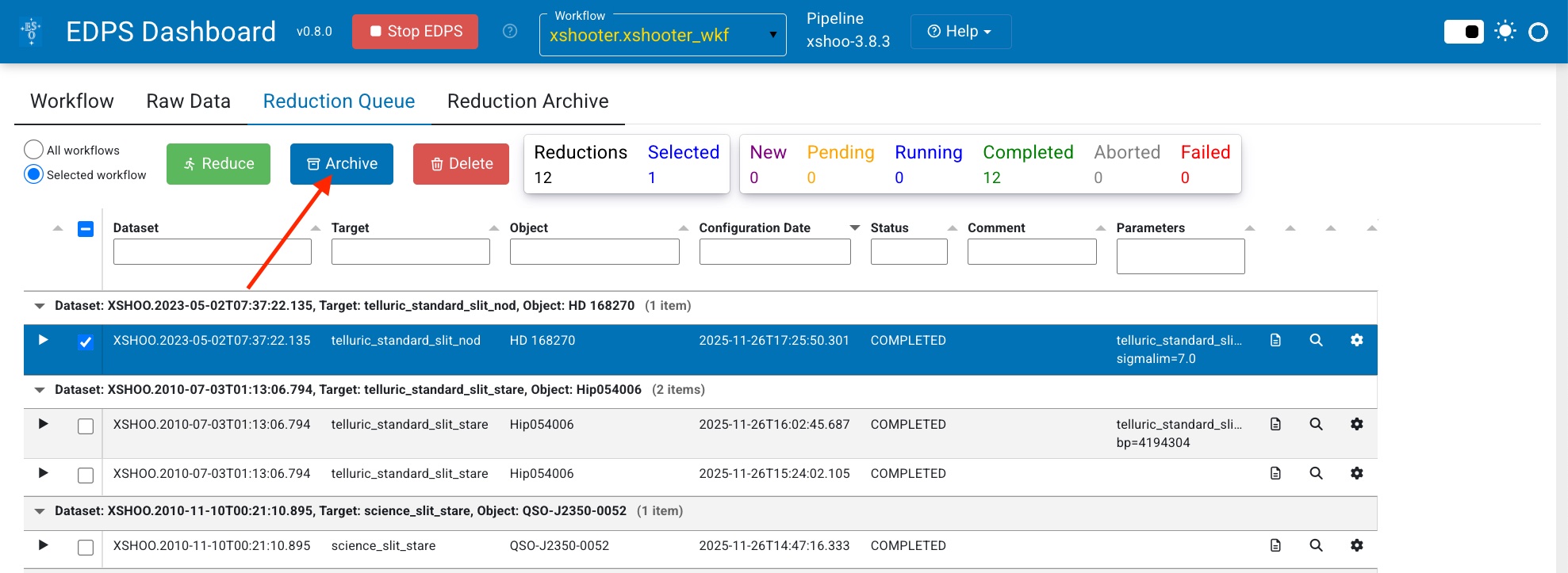Click the red Delete button
The height and width of the screenshot is (573, 1568).
tap(462, 164)
